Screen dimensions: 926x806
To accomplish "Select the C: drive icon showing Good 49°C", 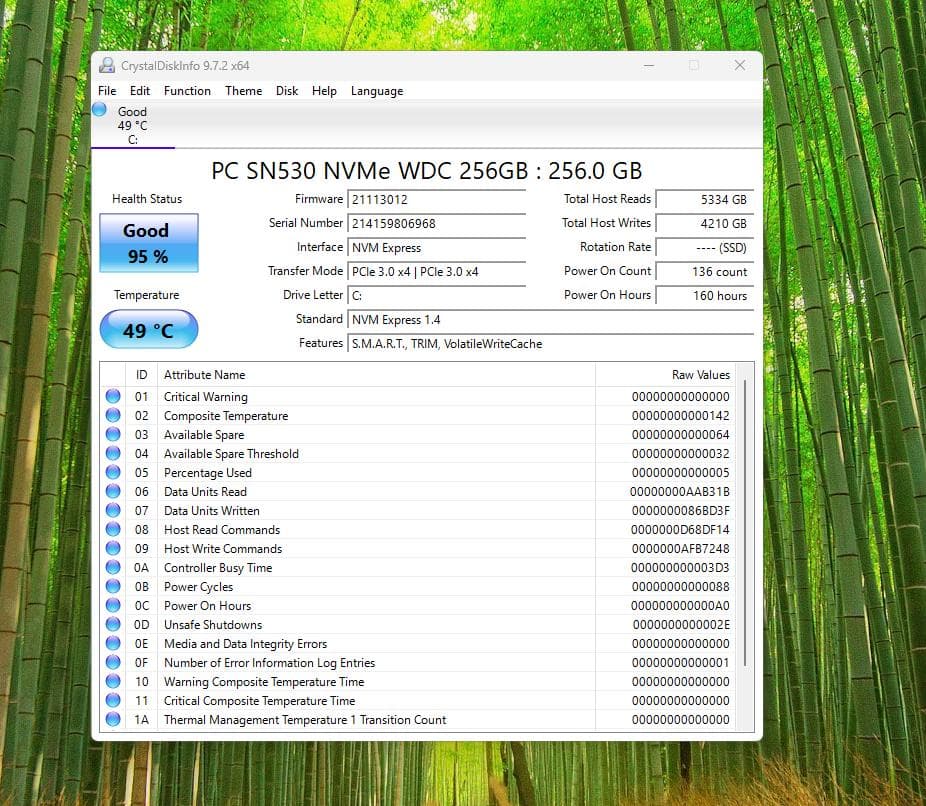I will [131, 122].
